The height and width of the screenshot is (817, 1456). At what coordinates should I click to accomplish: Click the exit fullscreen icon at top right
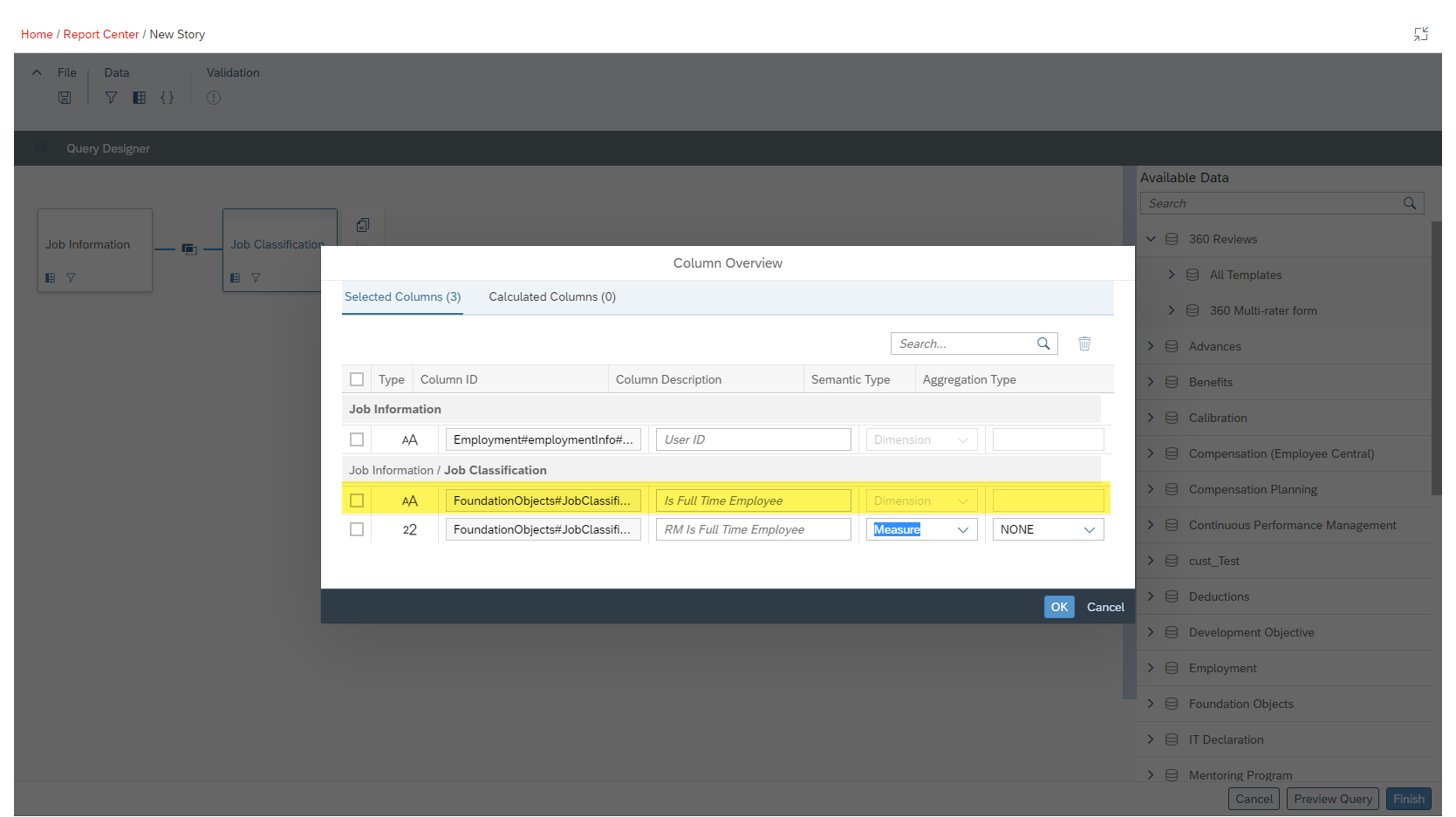coord(1421,34)
